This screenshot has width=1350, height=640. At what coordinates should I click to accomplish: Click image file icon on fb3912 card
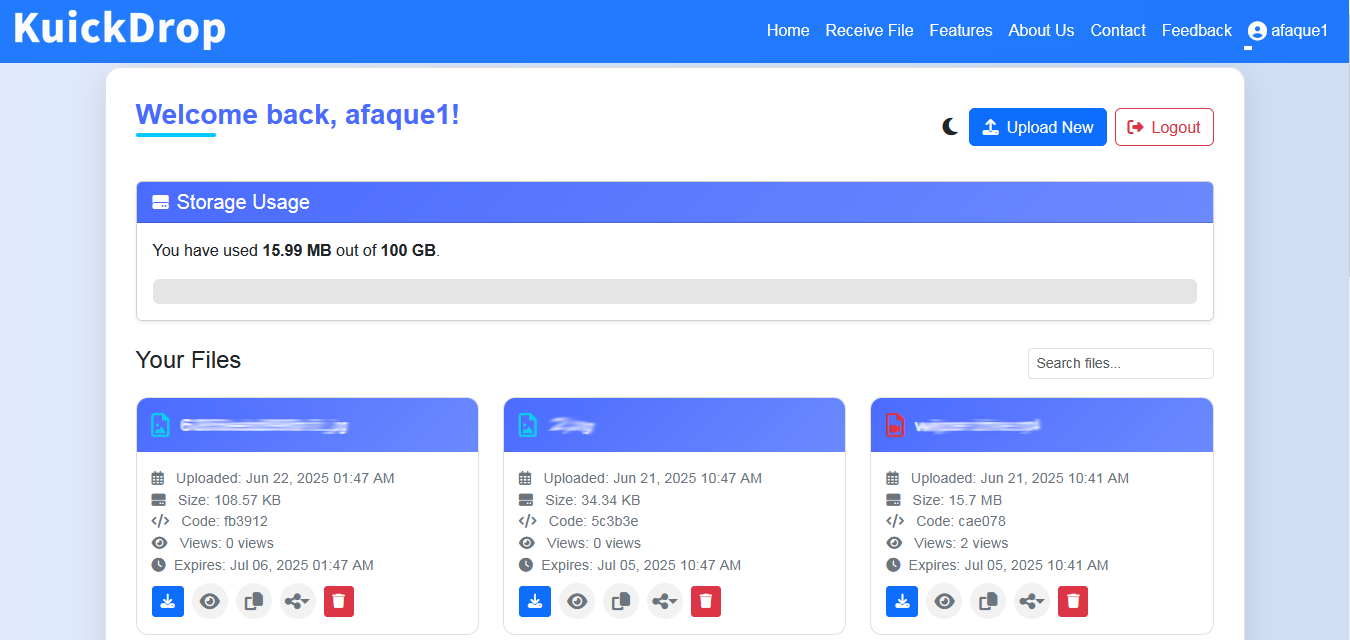(160, 425)
